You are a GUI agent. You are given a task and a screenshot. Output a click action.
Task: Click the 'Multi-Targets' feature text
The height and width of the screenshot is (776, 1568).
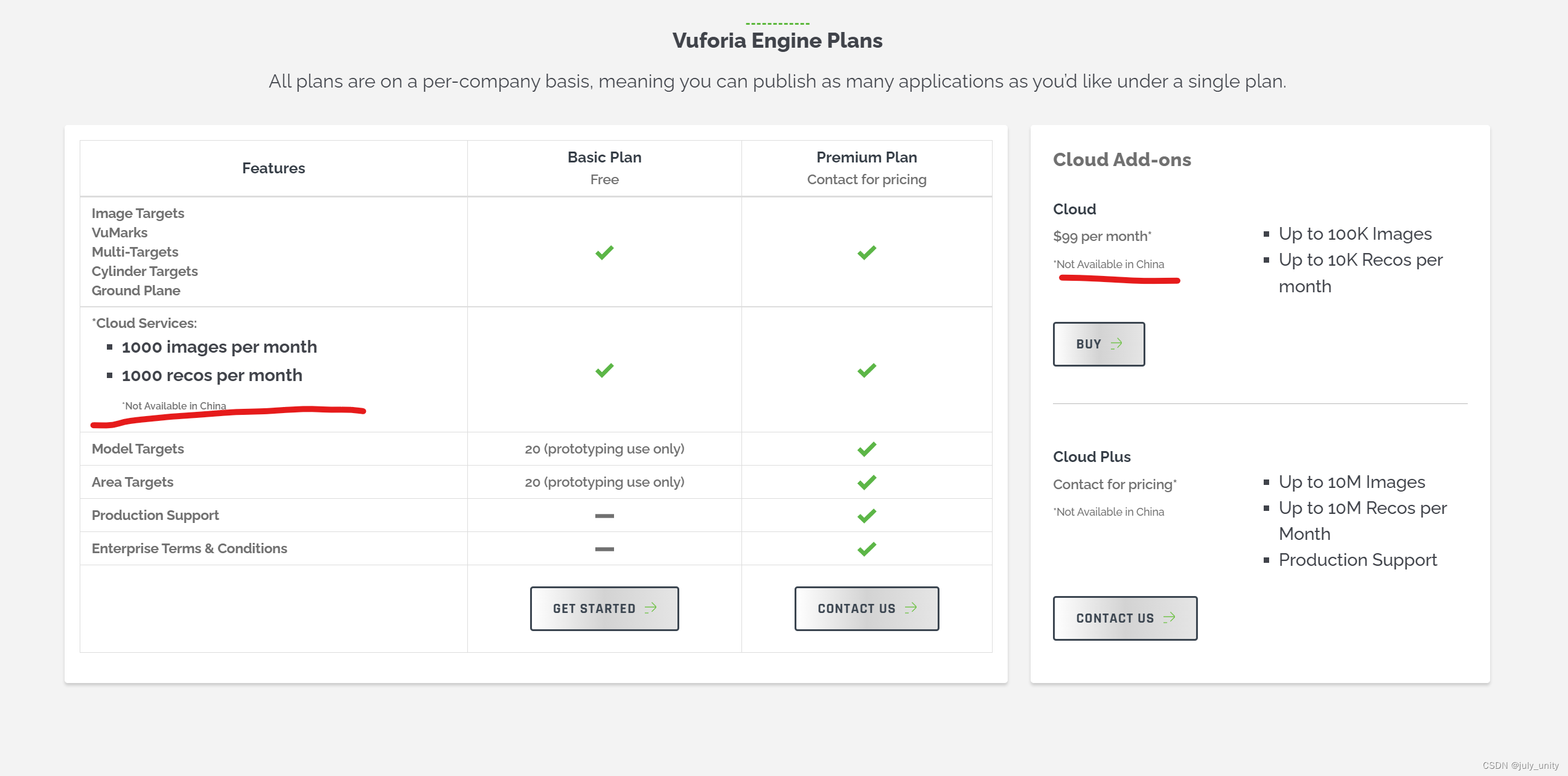[x=135, y=252]
